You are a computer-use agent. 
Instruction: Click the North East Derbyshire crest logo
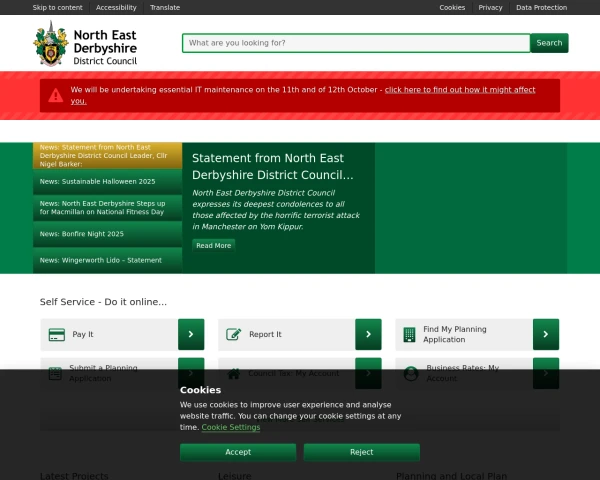pyautogui.click(x=51, y=44)
